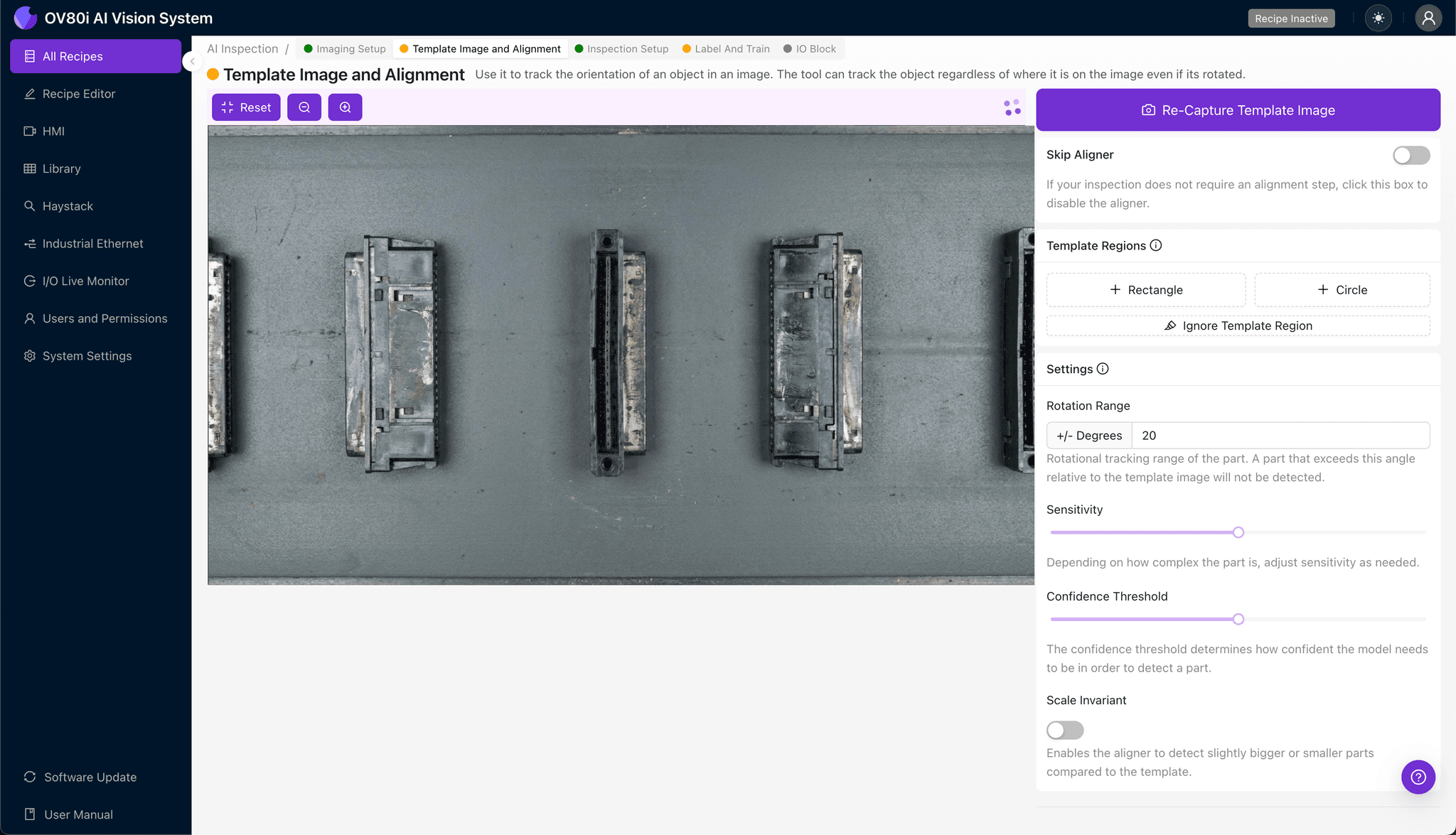
Task: Open the User Manual
Action: coord(95,814)
